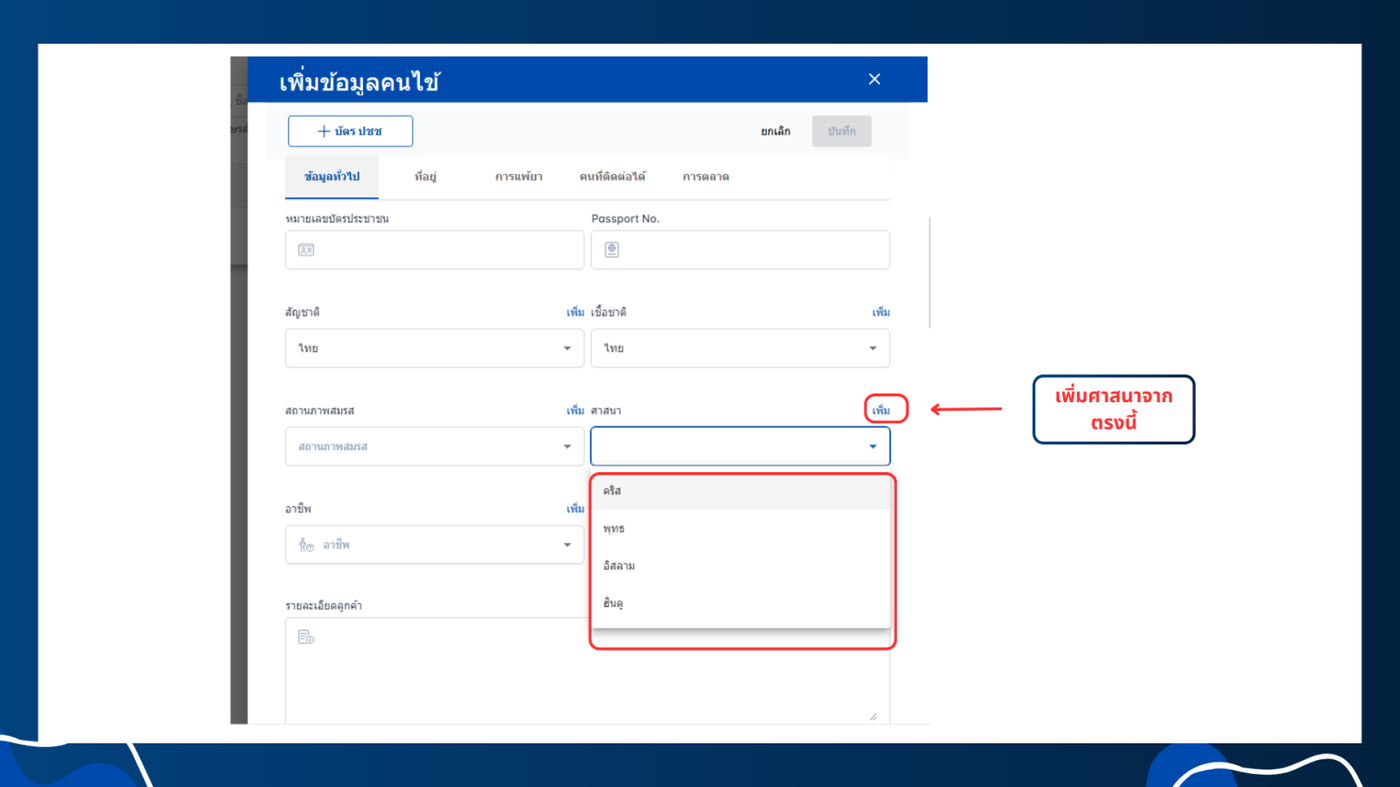This screenshot has height=787, width=1400.
Task: Open the ข้อมูลทั่วไป tab
Action: [x=331, y=177]
